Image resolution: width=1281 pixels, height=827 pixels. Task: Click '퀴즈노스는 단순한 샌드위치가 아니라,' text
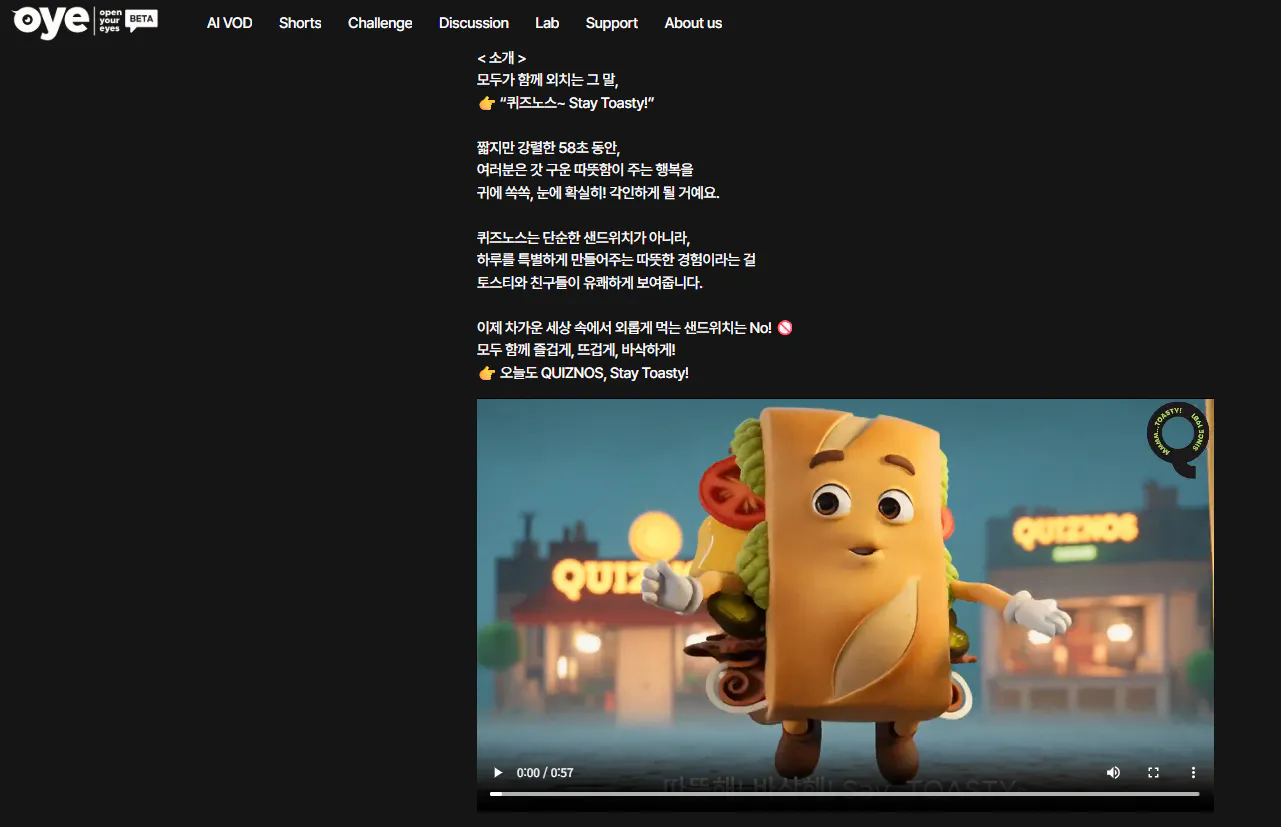click(584, 238)
